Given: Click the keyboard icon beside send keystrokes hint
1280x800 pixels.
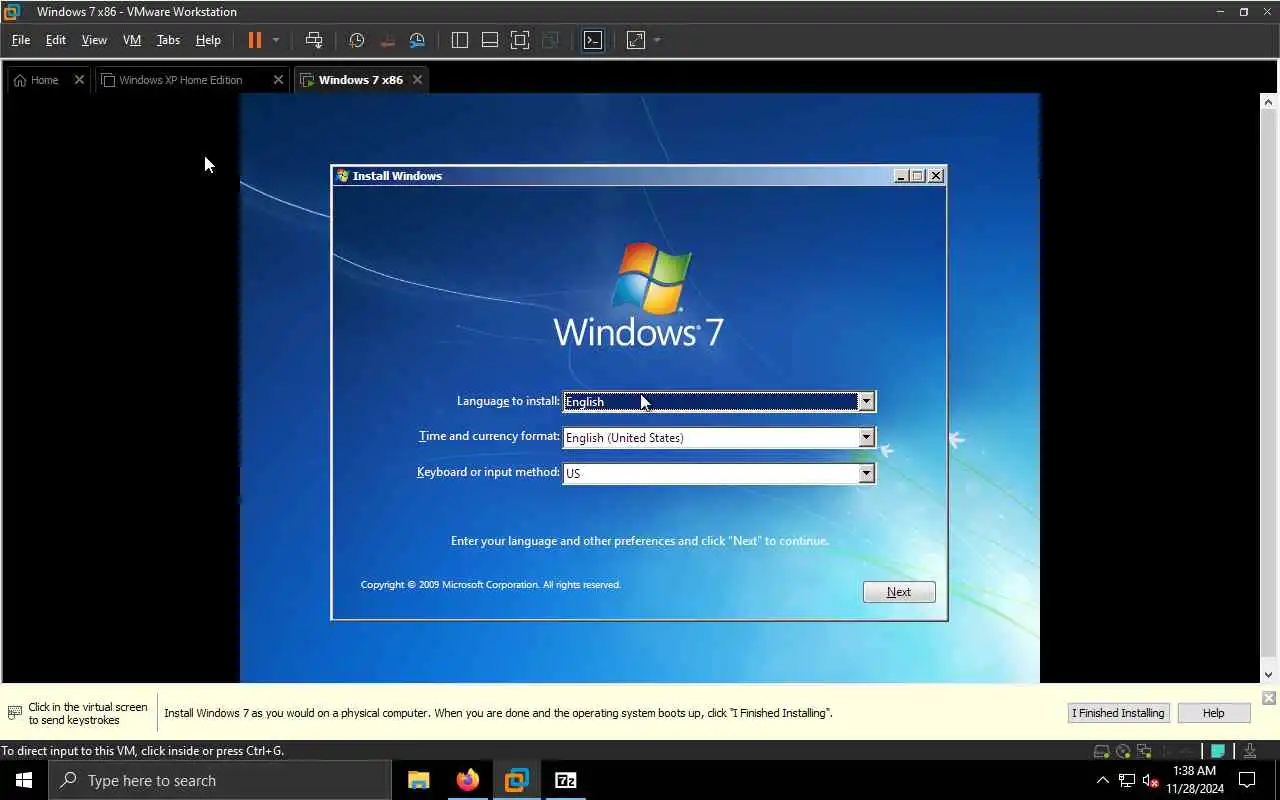Looking at the screenshot, I should pos(14,713).
